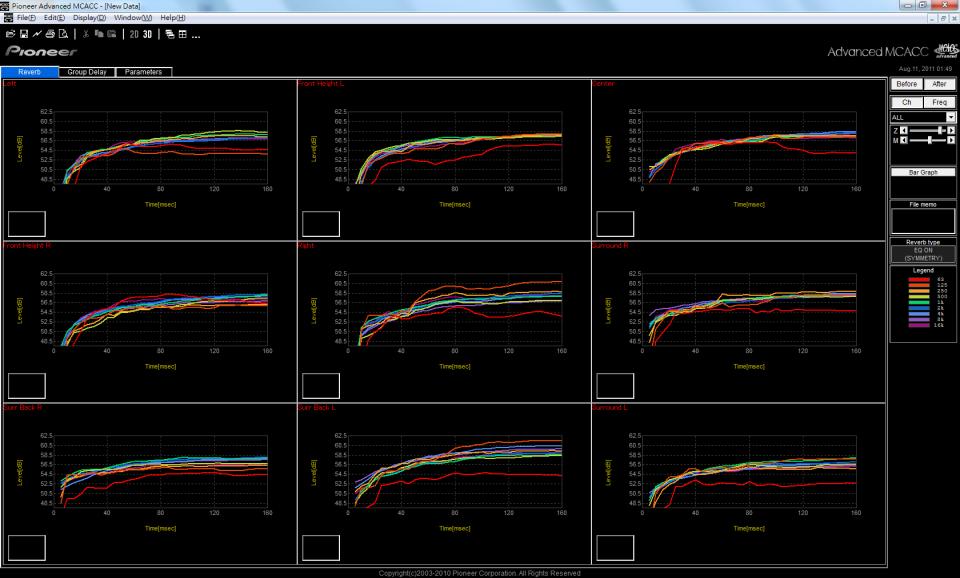The height and width of the screenshot is (578, 960).
Task: Click the Paste toolbar icon
Action: tap(111, 34)
